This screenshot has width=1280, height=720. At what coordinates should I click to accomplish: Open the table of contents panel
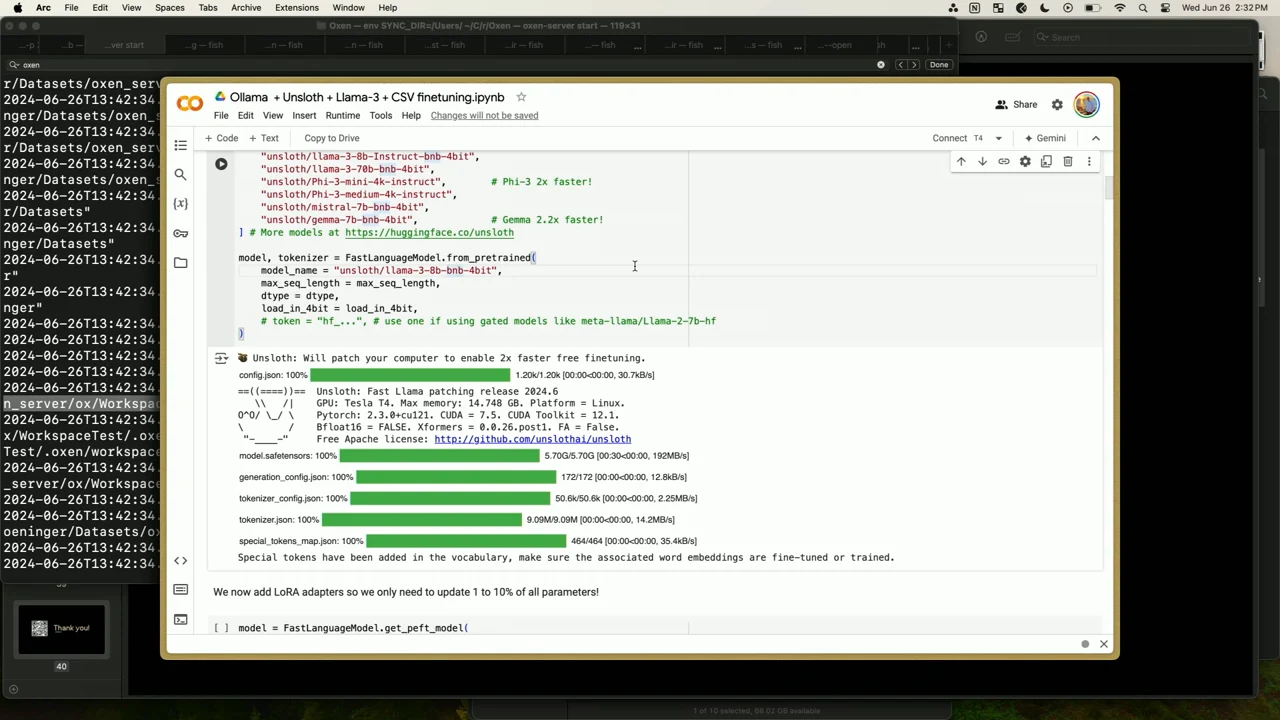(x=180, y=146)
